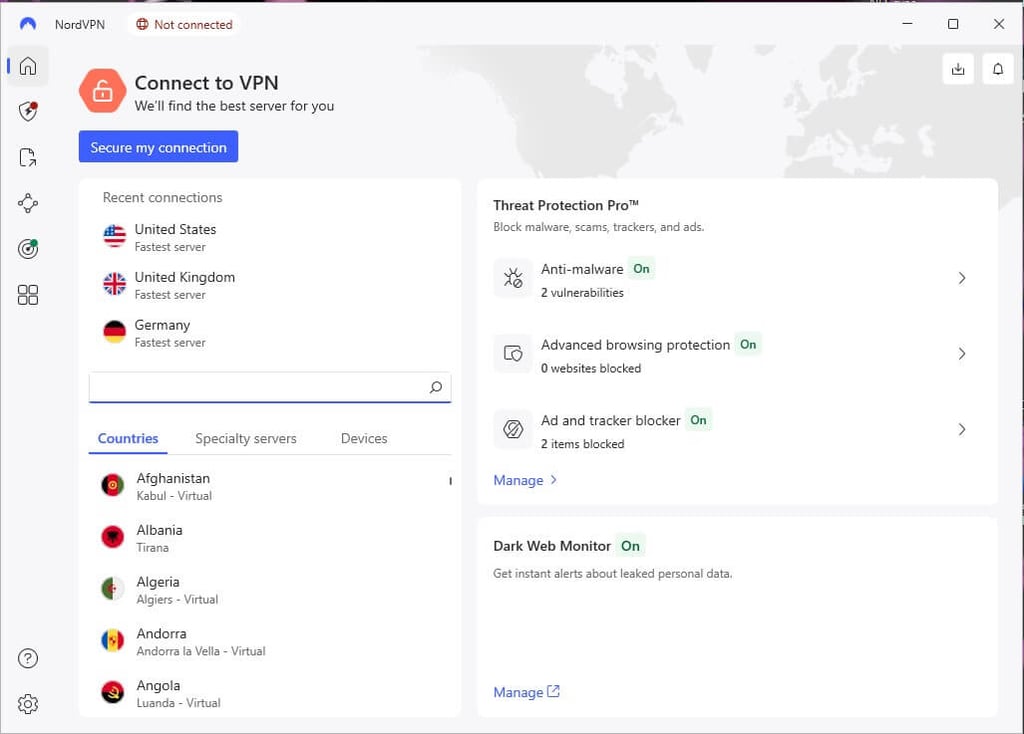Image resolution: width=1024 pixels, height=734 pixels.
Task: Click 'Threat Protection Pro' heading
Action: pos(566,205)
